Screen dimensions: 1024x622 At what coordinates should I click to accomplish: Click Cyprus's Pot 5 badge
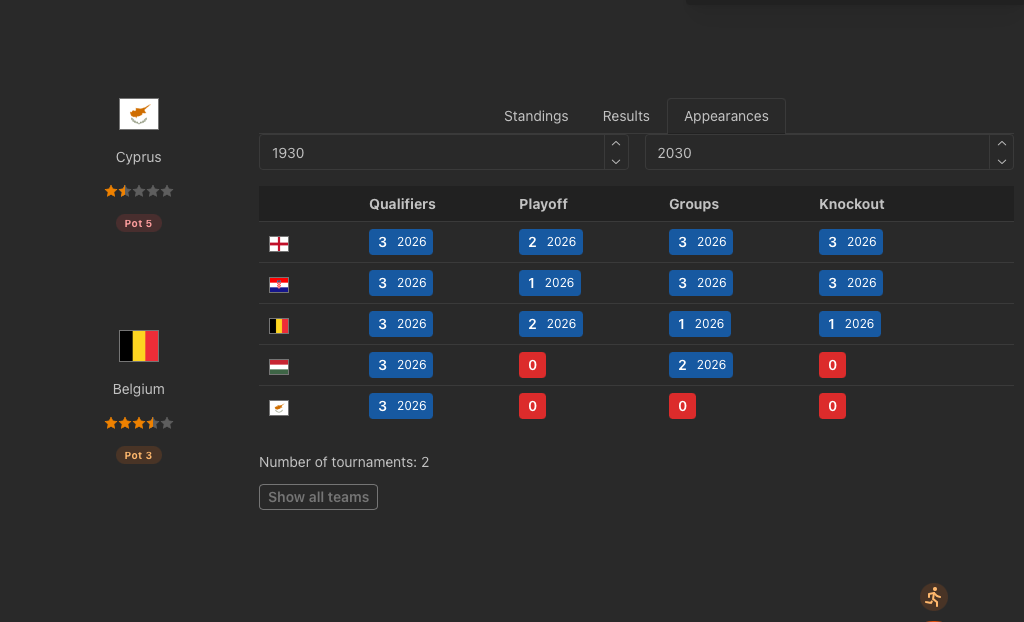(139, 223)
